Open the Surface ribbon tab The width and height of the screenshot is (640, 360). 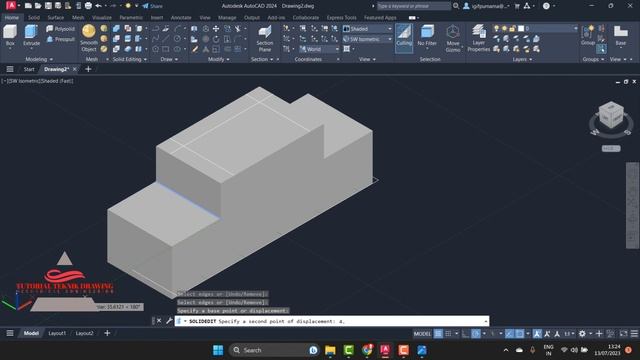(56, 18)
